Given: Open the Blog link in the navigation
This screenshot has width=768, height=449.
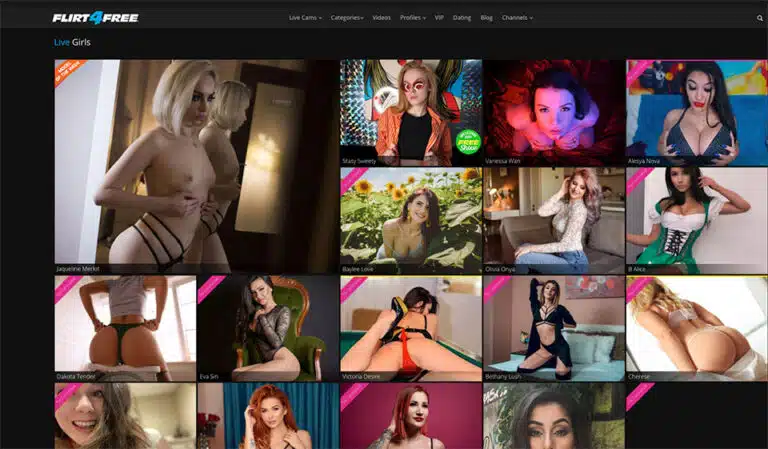Looking at the screenshot, I should click(x=486, y=18).
